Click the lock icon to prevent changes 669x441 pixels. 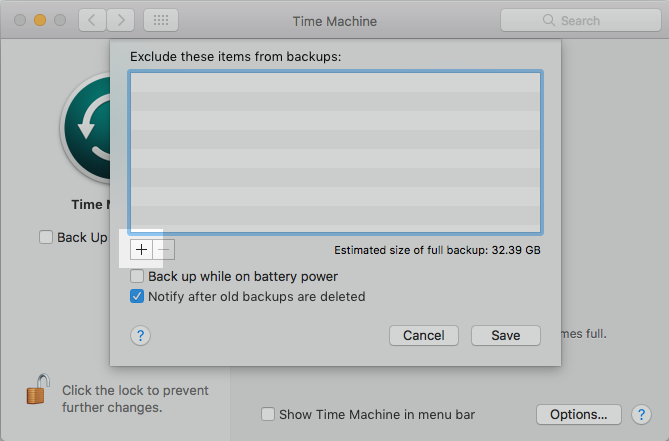(38, 389)
